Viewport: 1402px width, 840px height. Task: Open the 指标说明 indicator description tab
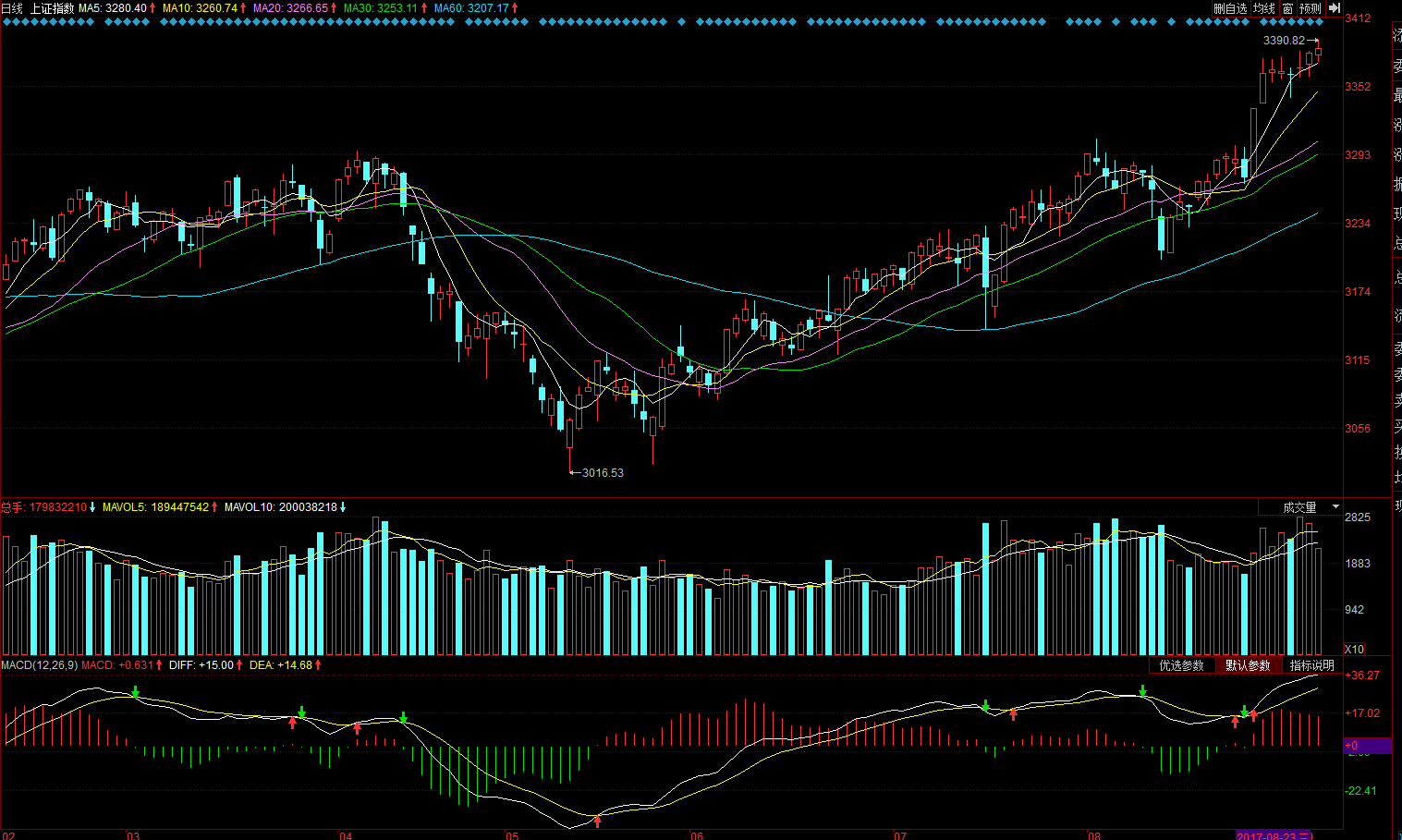[x=1311, y=665]
